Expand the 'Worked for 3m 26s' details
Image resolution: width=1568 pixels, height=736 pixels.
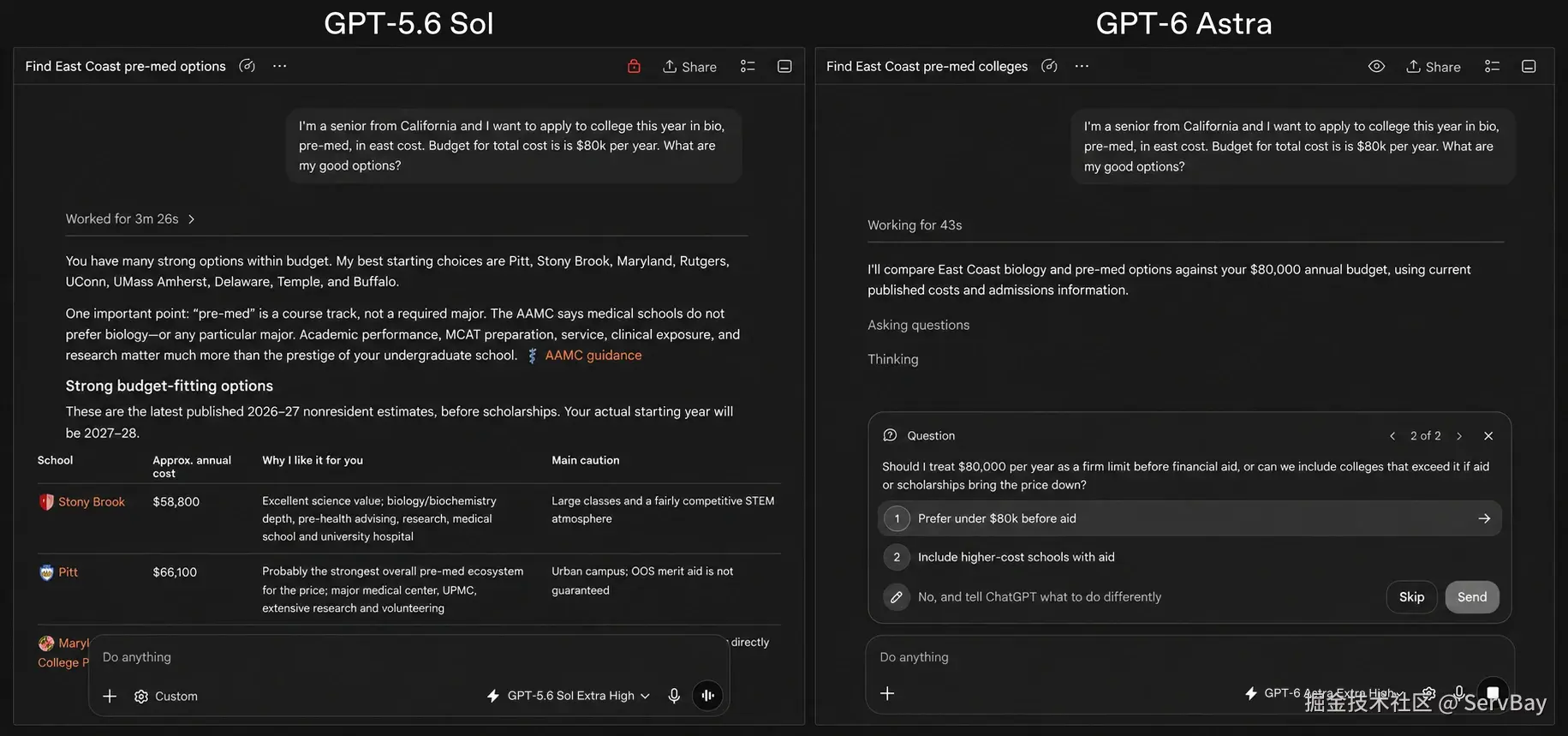click(130, 219)
